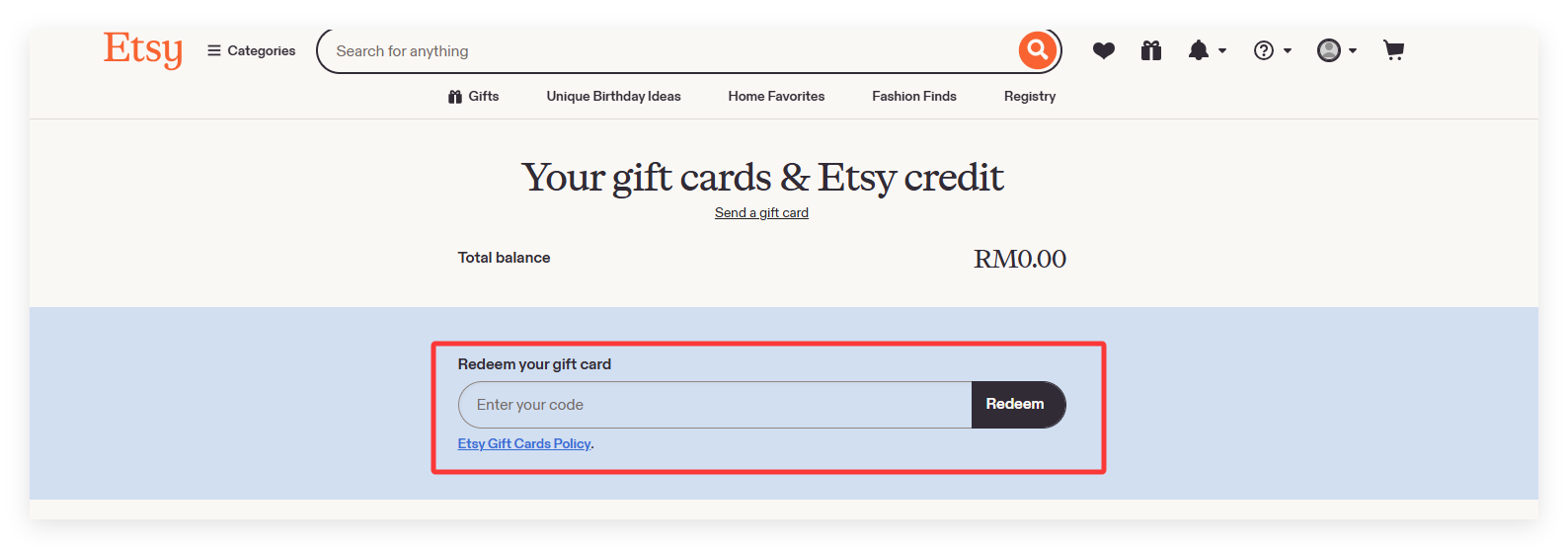The height and width of the screenshot is (549, 1568).
Task: Open Favorites heart icon
Action: [x=1103, y=50]
